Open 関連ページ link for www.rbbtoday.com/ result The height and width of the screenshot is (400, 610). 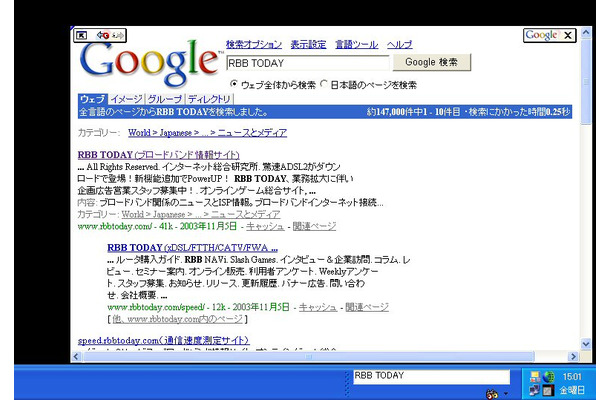314,226
